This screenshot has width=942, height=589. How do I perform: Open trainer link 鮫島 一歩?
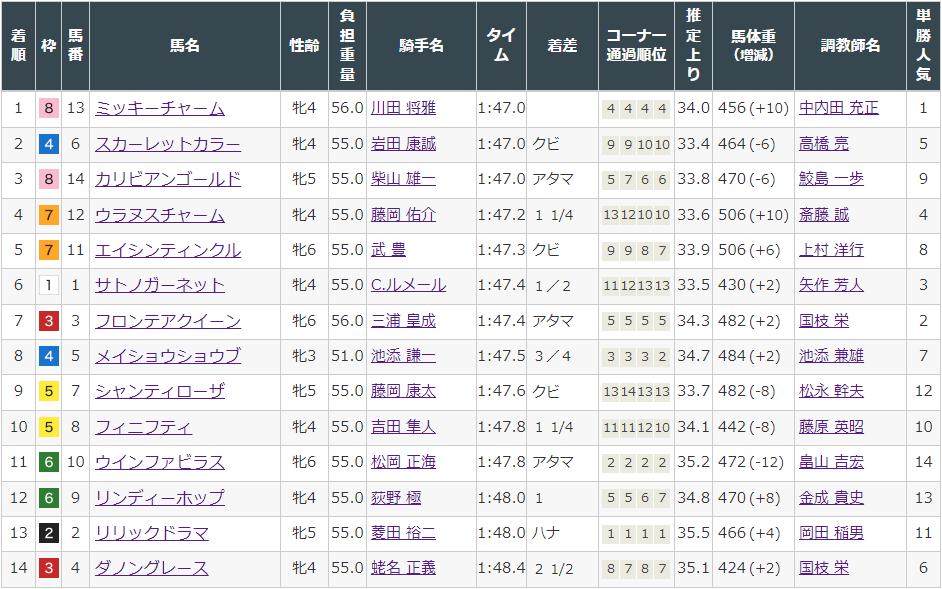tap(831, 179)
